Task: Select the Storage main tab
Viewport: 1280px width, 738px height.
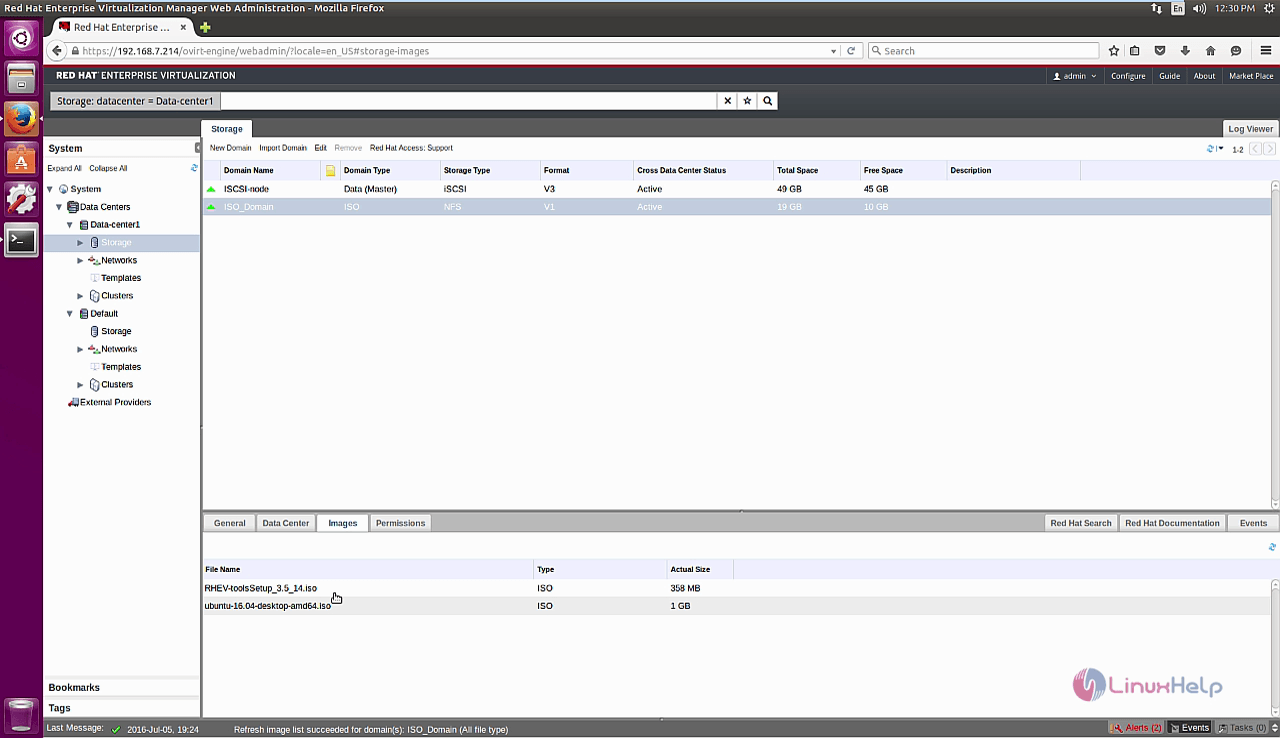Action: click(x=227, y=129)
